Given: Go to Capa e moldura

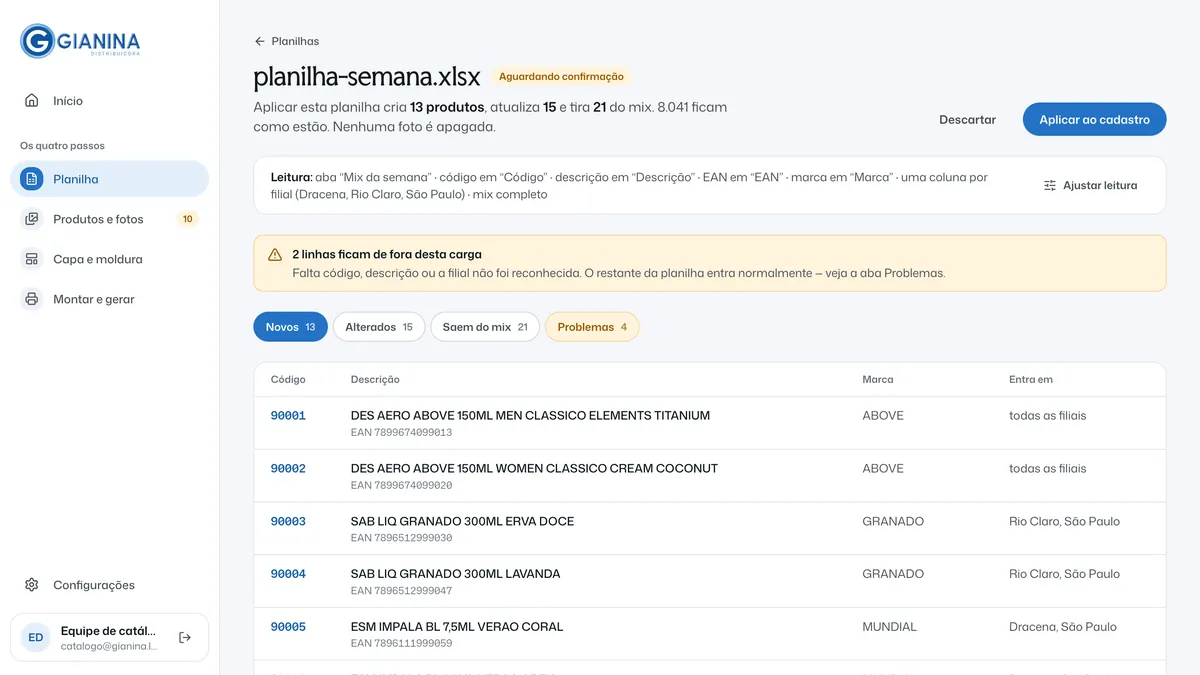Looking at the screenshot, I should [109, 259].
